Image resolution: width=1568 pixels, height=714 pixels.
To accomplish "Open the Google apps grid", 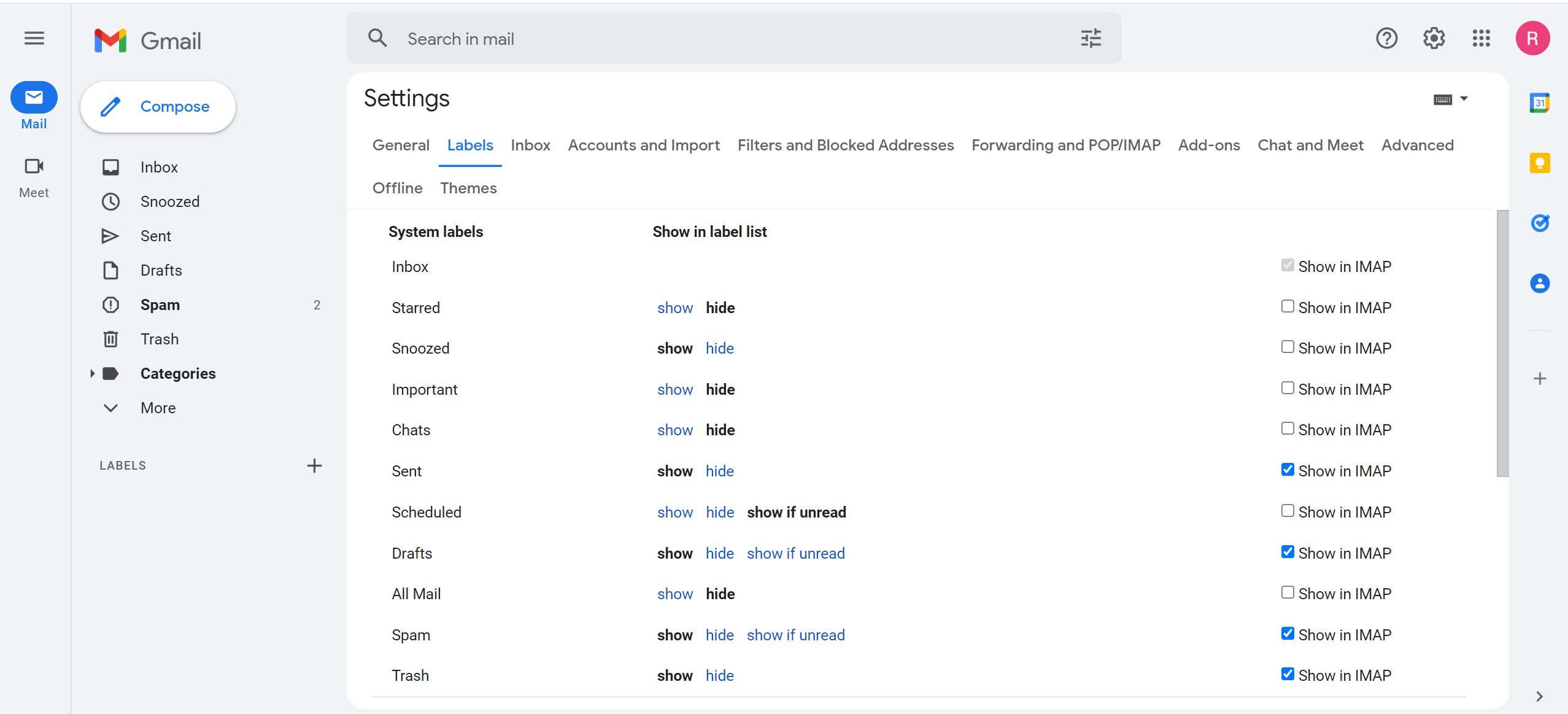I will (x=1481, y=39).
